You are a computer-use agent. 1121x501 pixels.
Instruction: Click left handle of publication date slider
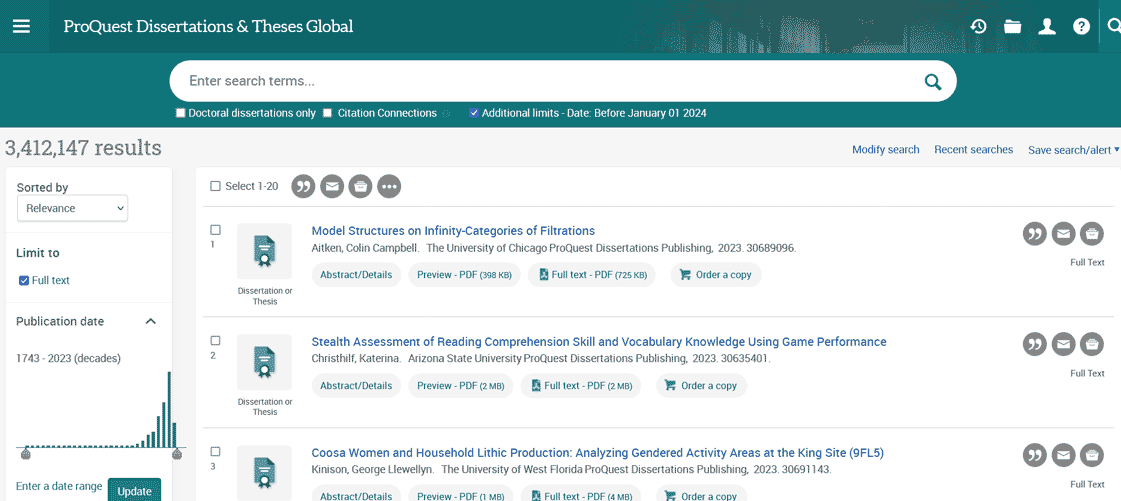click(26, 453)
